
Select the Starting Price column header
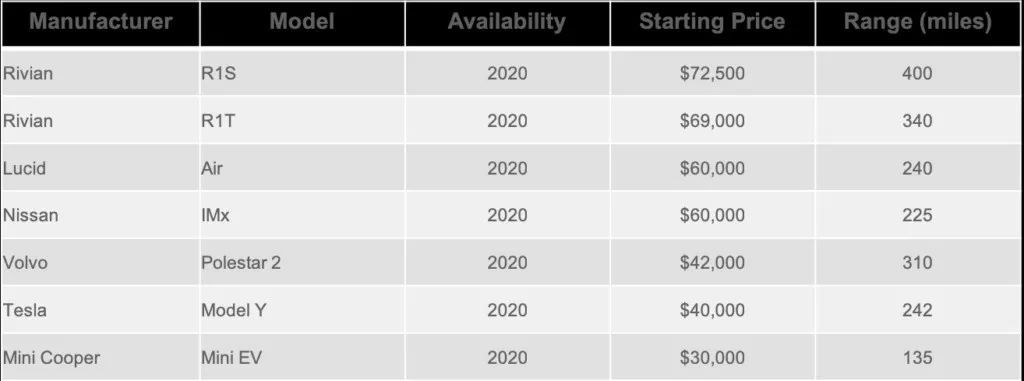coord(712,24)
